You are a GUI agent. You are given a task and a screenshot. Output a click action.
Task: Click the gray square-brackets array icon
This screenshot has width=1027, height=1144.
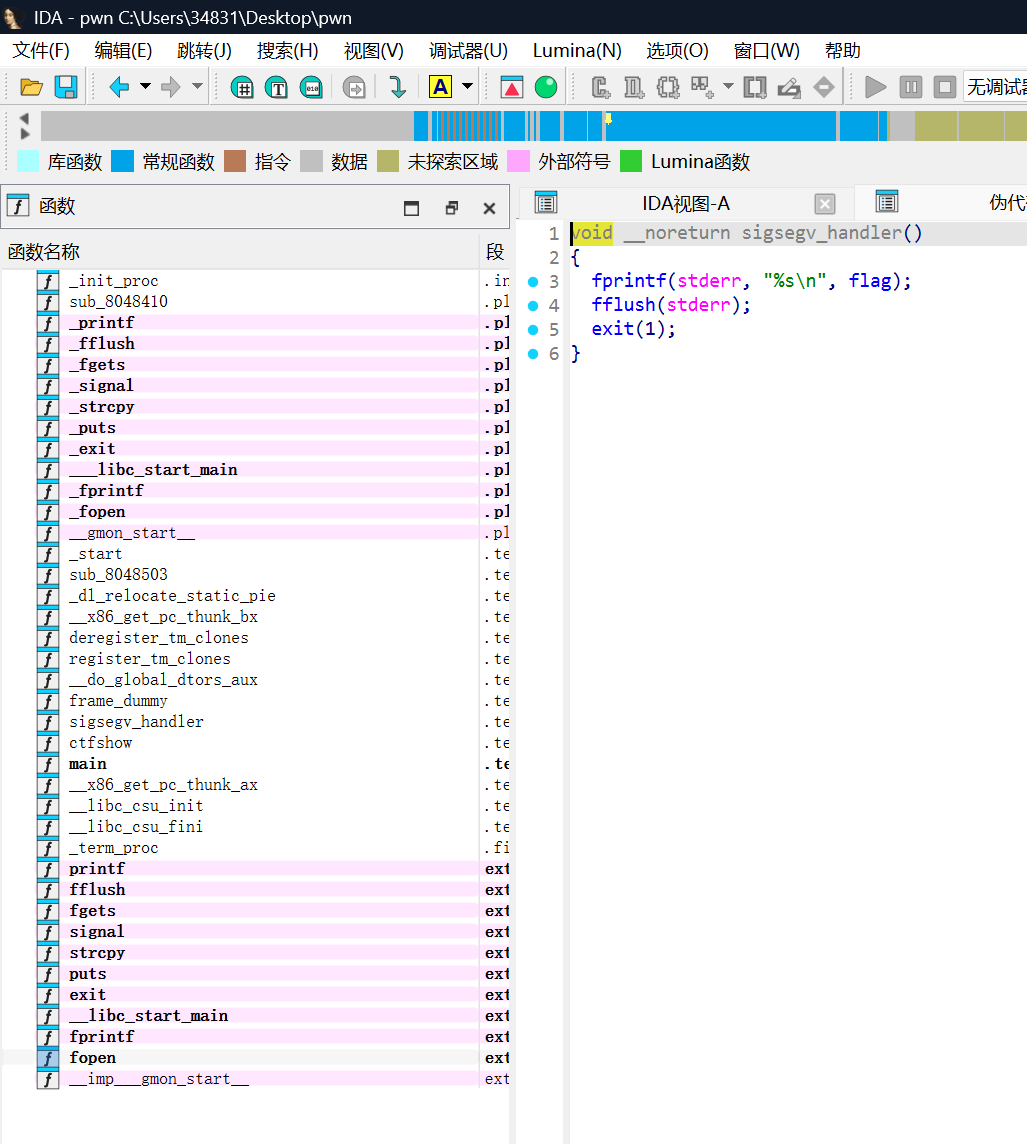pyautogui.click(x=755, y=88)
